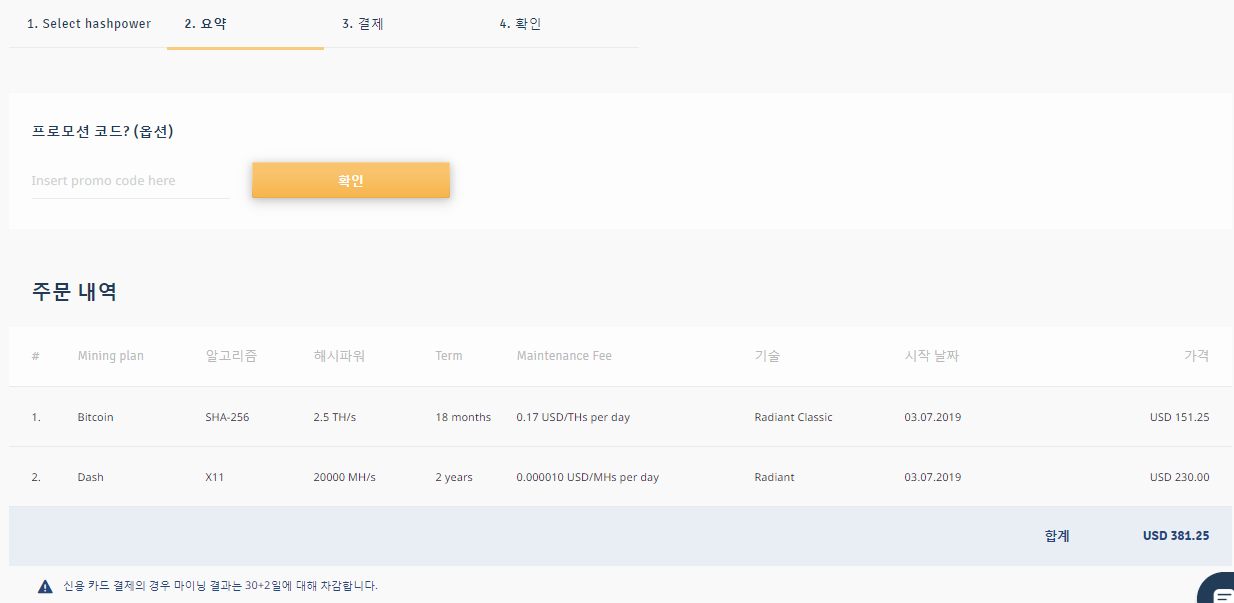
Task: Select the Dash mining plan cell
Action: pos(90,477)
